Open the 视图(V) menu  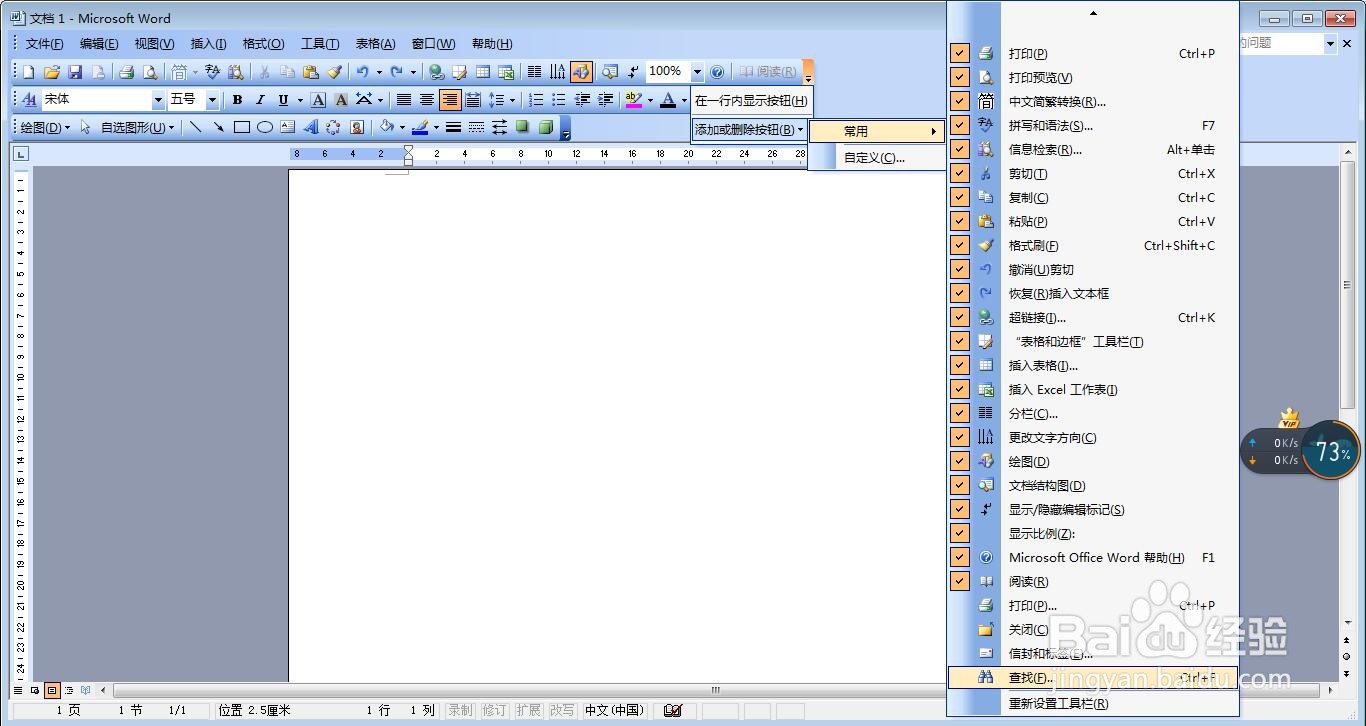154,44
